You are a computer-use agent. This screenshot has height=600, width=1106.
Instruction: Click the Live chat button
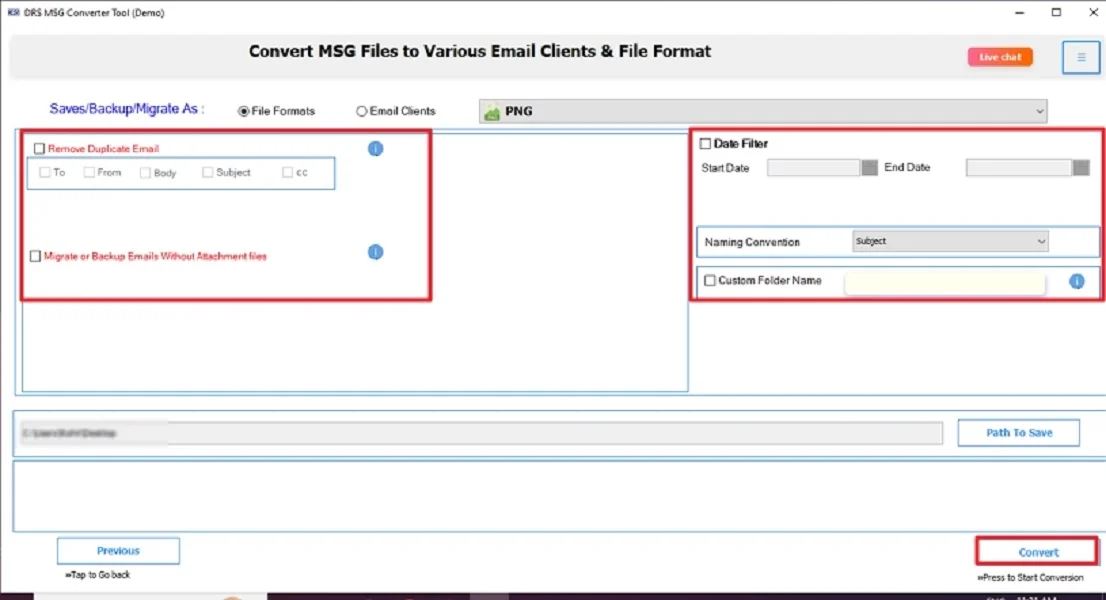999,57
